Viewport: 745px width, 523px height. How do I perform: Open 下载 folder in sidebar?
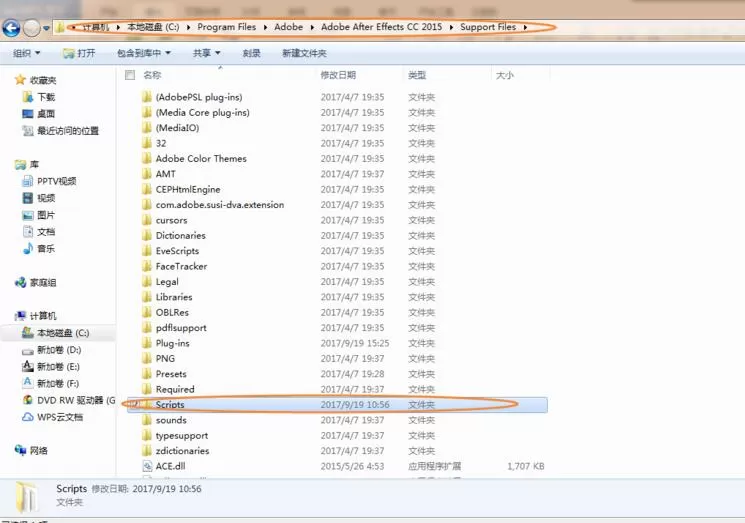click(x=39, y=97)
